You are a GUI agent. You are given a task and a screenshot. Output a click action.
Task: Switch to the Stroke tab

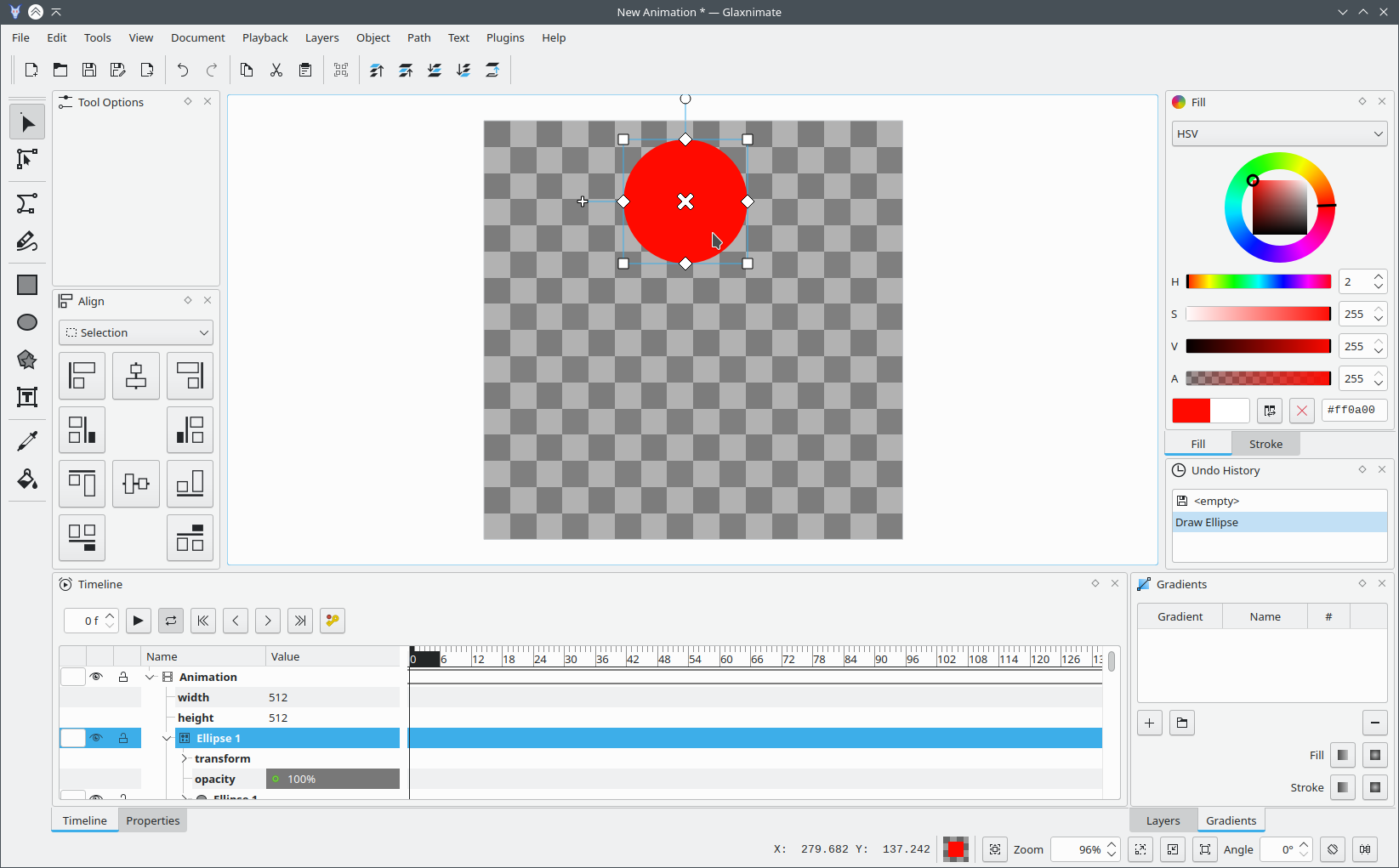pos(1265,444)
